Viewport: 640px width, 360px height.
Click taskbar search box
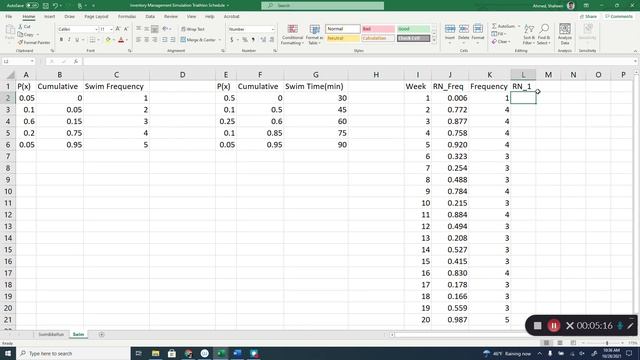73,353
